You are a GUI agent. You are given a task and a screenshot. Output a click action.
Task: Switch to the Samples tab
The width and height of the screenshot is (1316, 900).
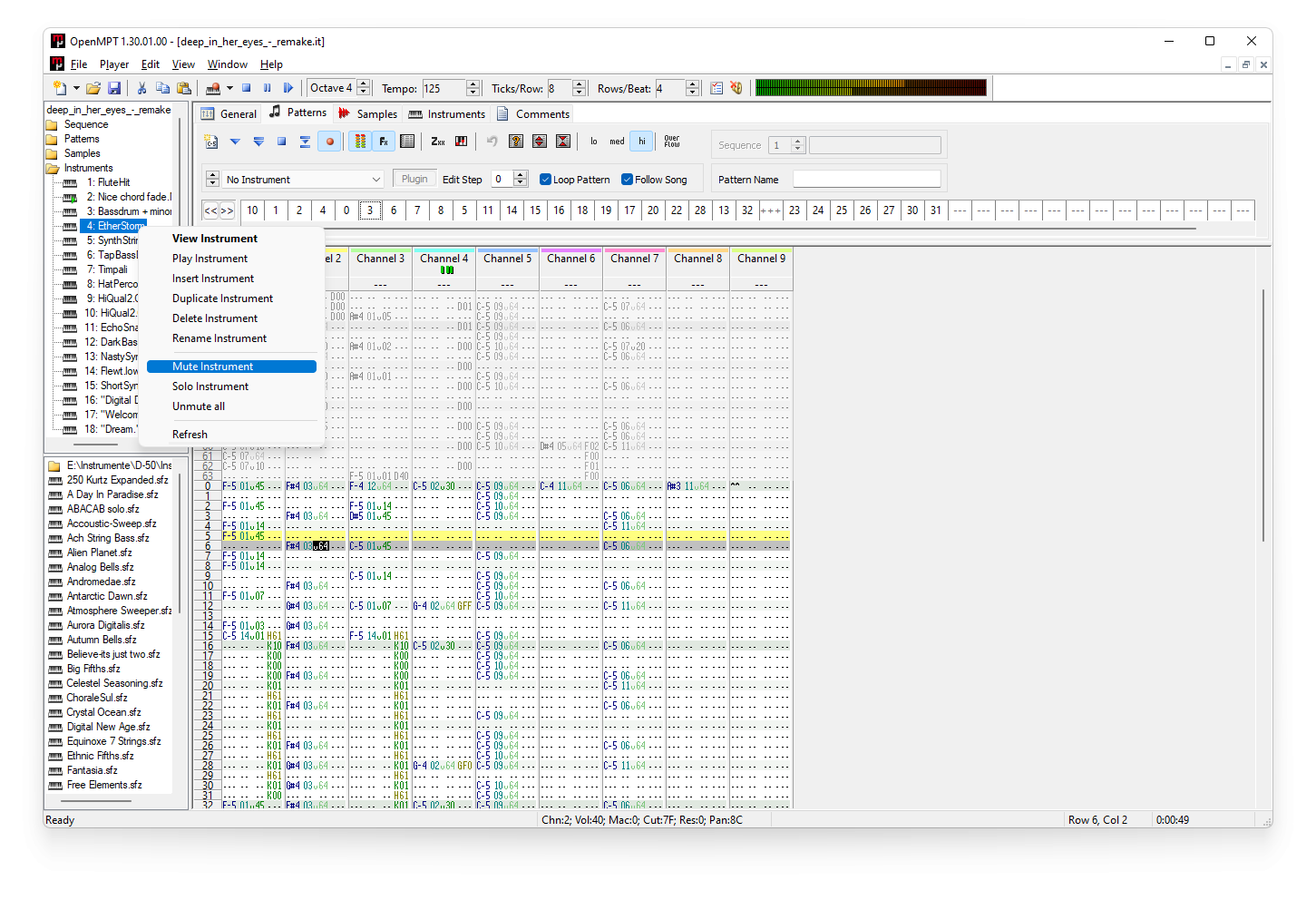point(367,113)
